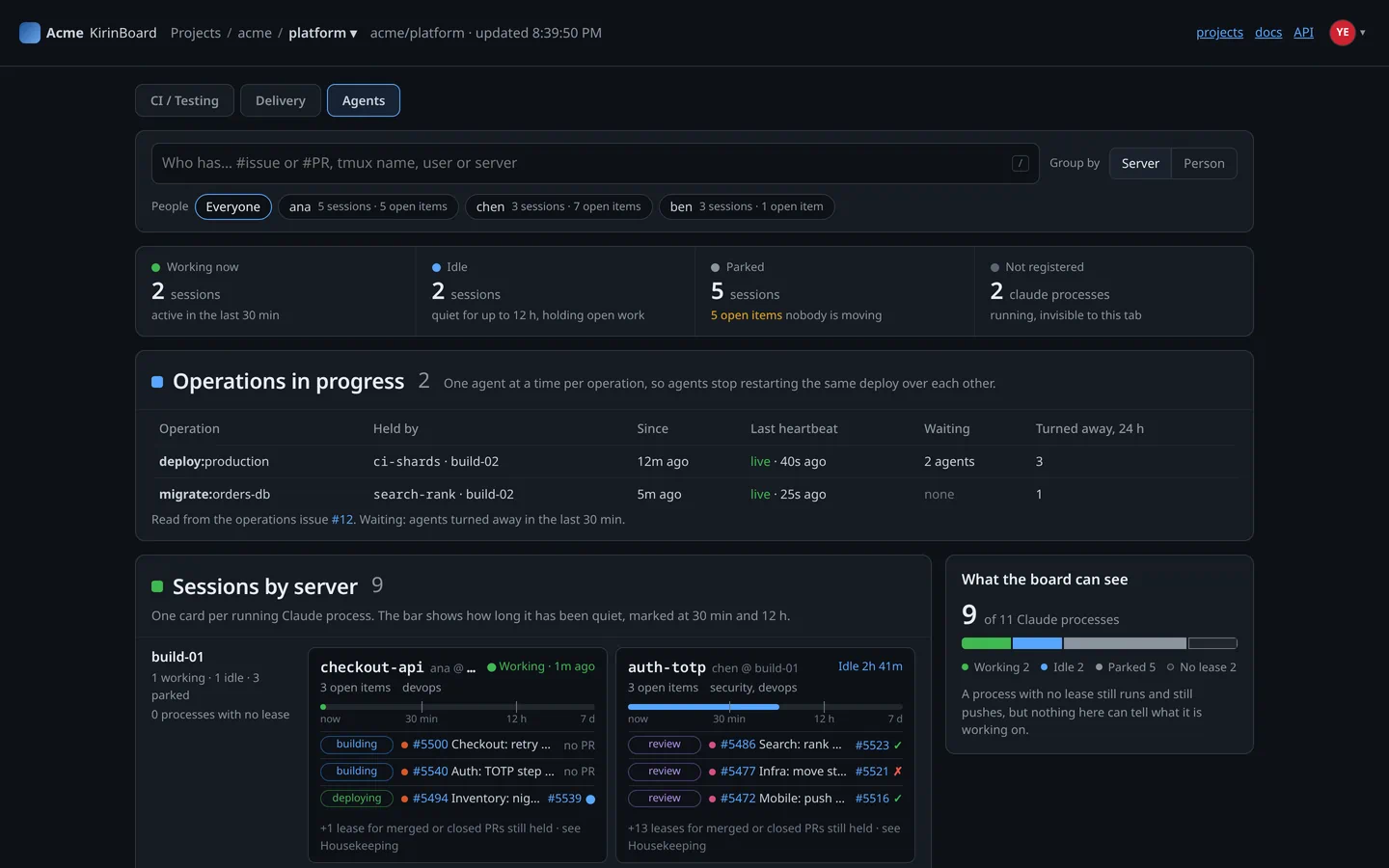The image size is (1389, 868).
Task: Click the dot beside Not registered
Action: [x=994, y=267]
